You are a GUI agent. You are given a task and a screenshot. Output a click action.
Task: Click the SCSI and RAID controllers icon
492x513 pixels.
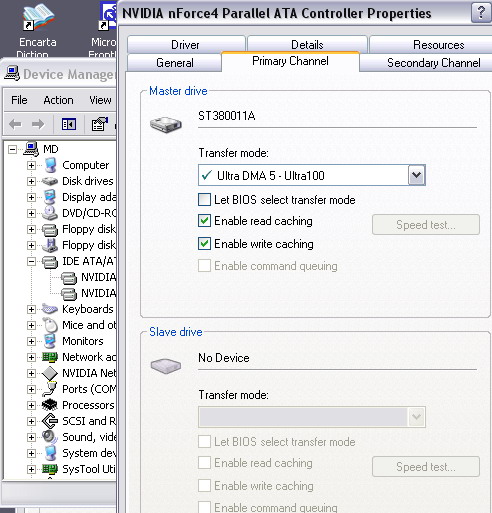point(50,421)
